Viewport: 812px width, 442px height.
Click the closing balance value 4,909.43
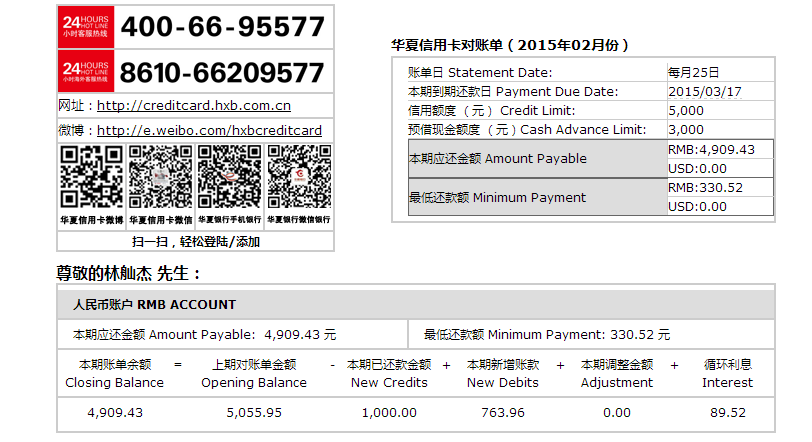point(115,412)
